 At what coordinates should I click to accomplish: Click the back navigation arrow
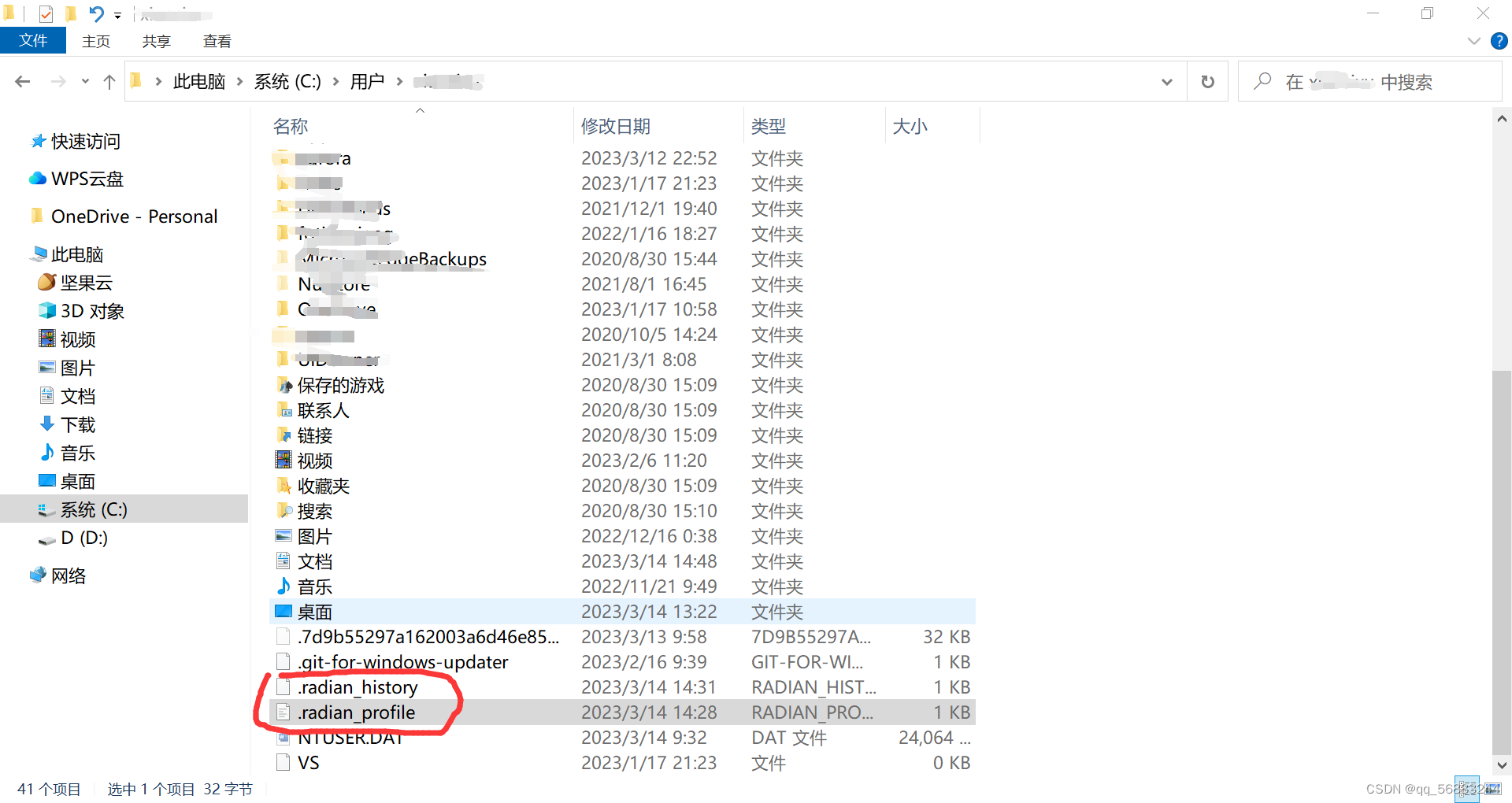click(x=22, y=81)
